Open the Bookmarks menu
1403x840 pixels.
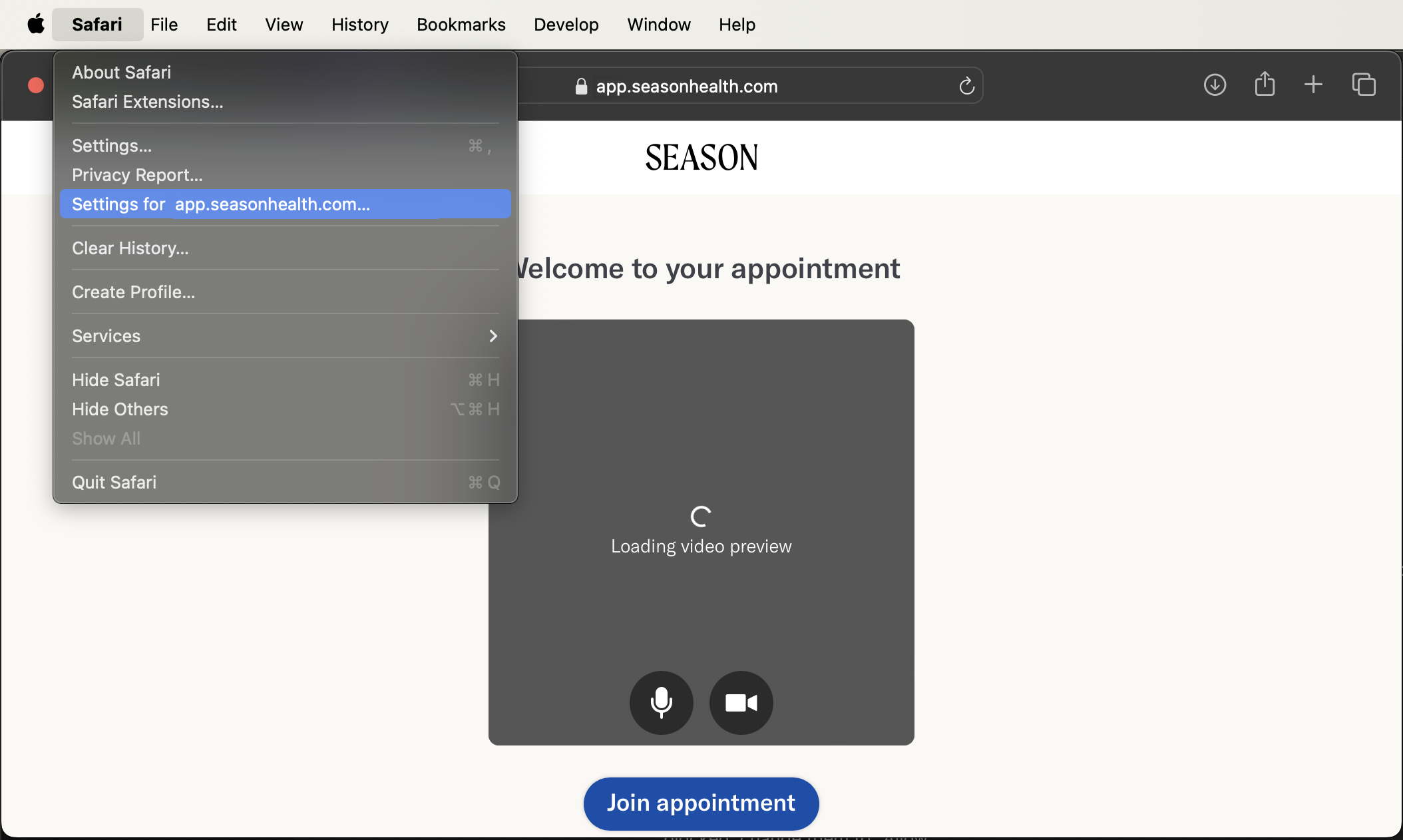click(461, 25)
